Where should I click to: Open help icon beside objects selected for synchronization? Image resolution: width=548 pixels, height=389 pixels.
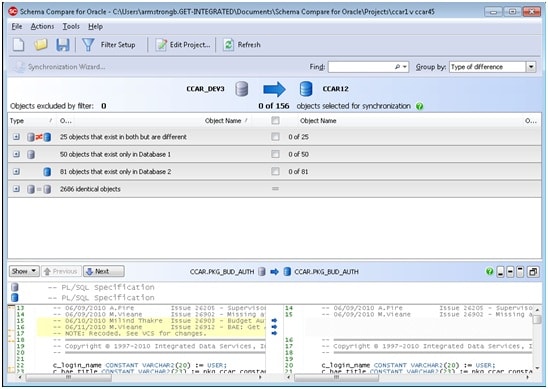click(x=420, y=106)
